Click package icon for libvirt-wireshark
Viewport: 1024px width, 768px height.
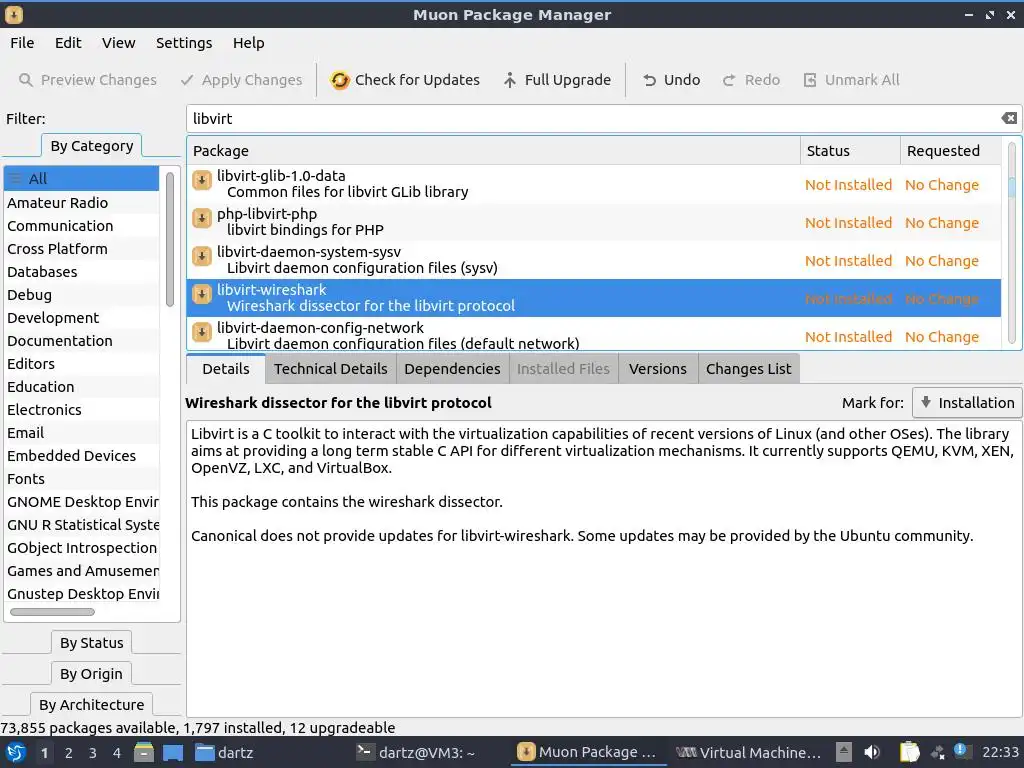(x=202, y=295)
